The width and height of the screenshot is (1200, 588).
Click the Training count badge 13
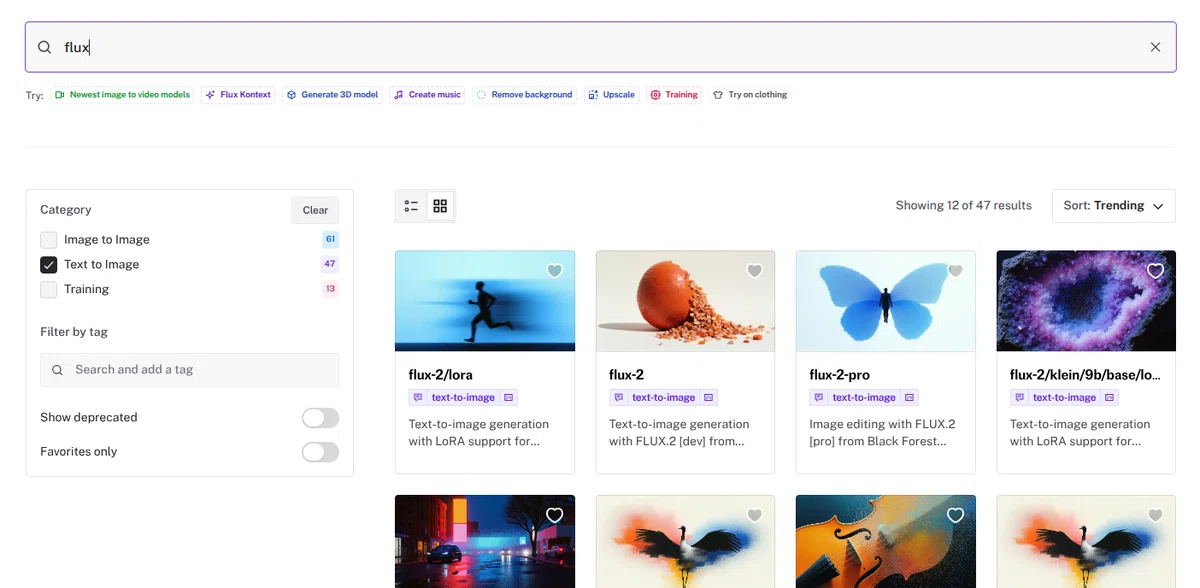(x=330, y=290)
